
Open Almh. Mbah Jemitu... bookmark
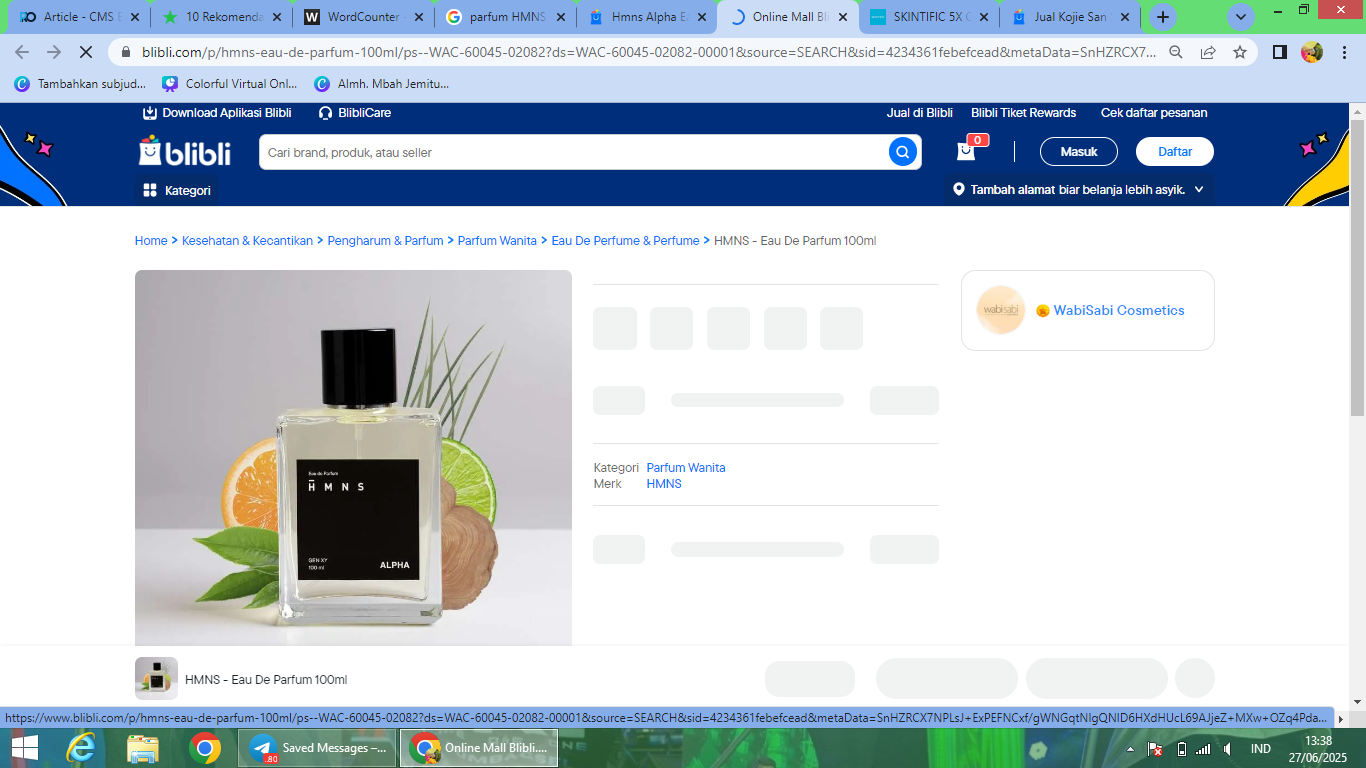click(382, 84)
